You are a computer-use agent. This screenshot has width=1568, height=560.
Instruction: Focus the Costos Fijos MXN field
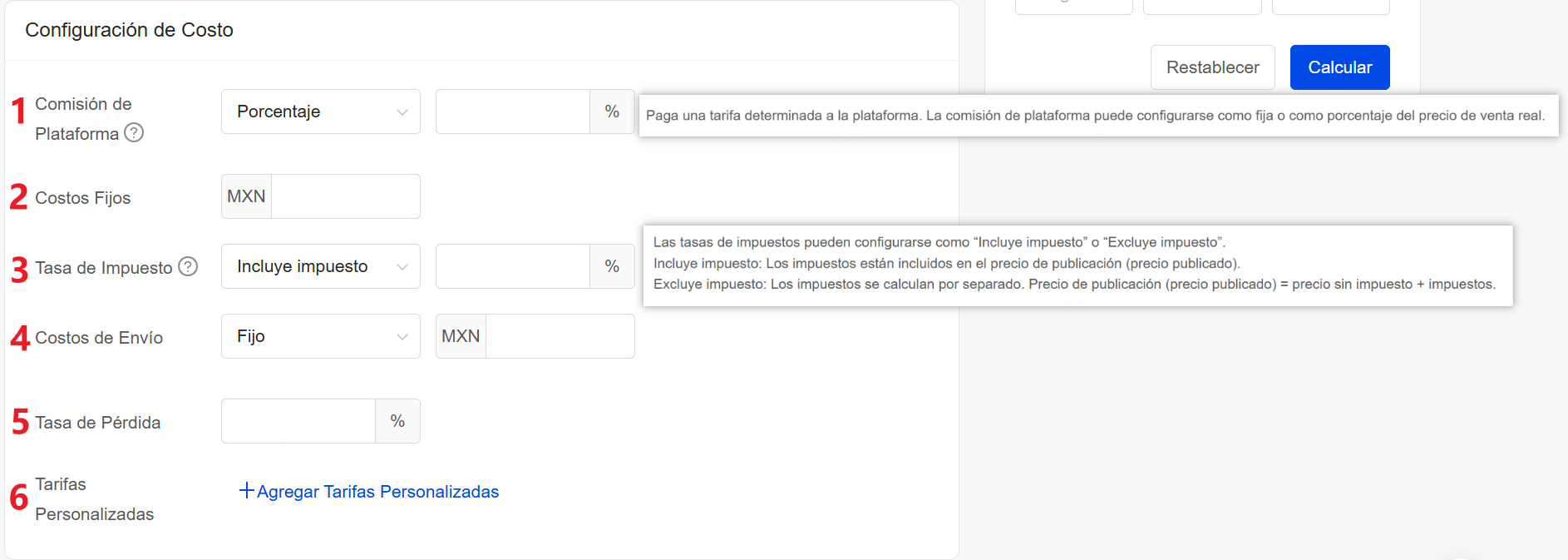[x=346, y=196]
